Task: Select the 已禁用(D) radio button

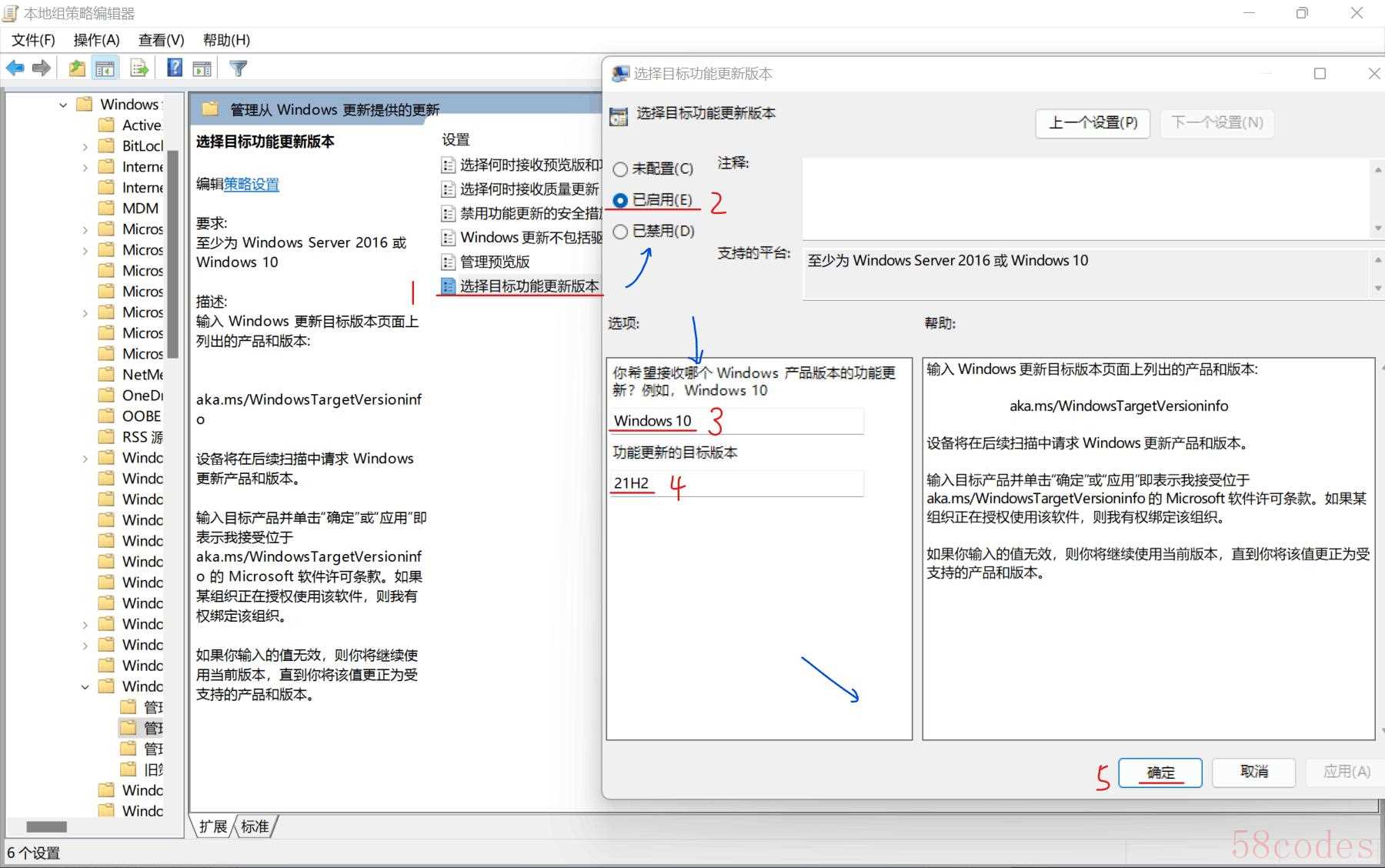Action: click(x=620, y=232)
